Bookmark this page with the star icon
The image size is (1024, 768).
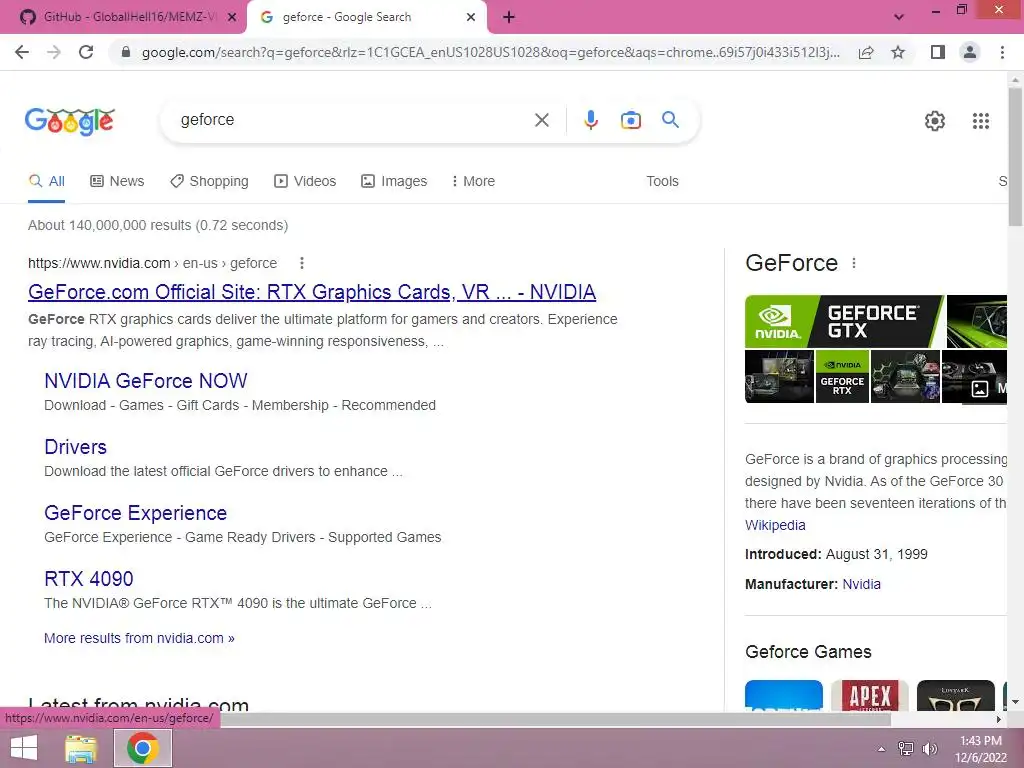pos(898,52)
